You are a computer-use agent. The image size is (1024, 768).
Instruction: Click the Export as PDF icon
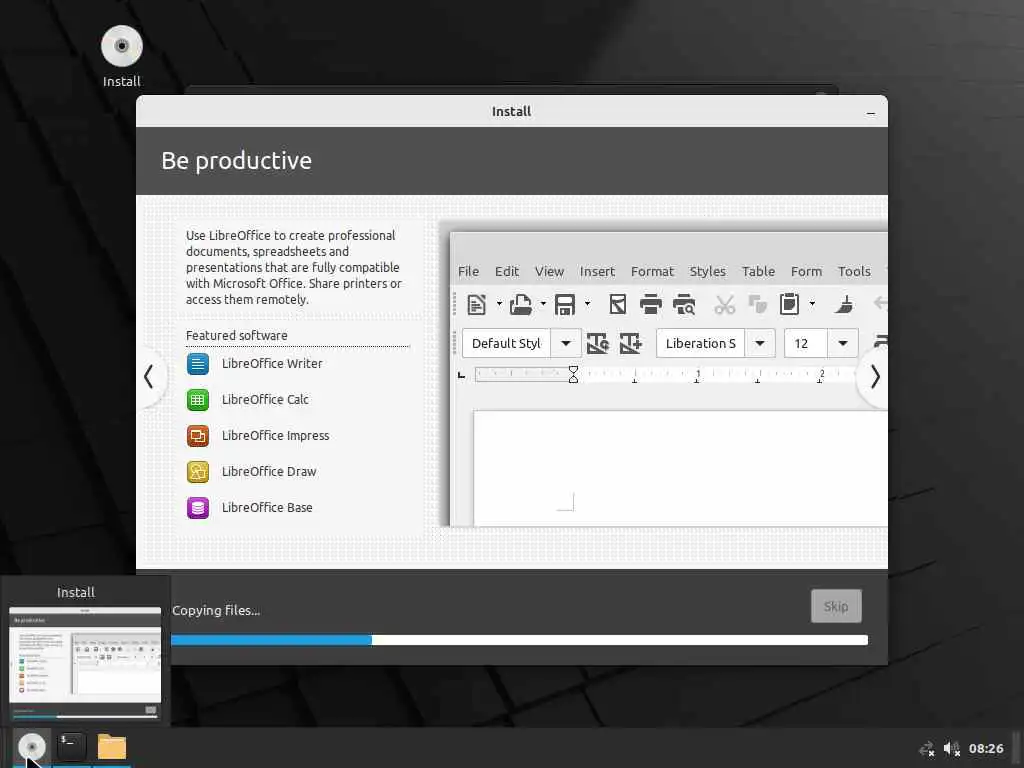pyautogui.click(x=617, y=304)
